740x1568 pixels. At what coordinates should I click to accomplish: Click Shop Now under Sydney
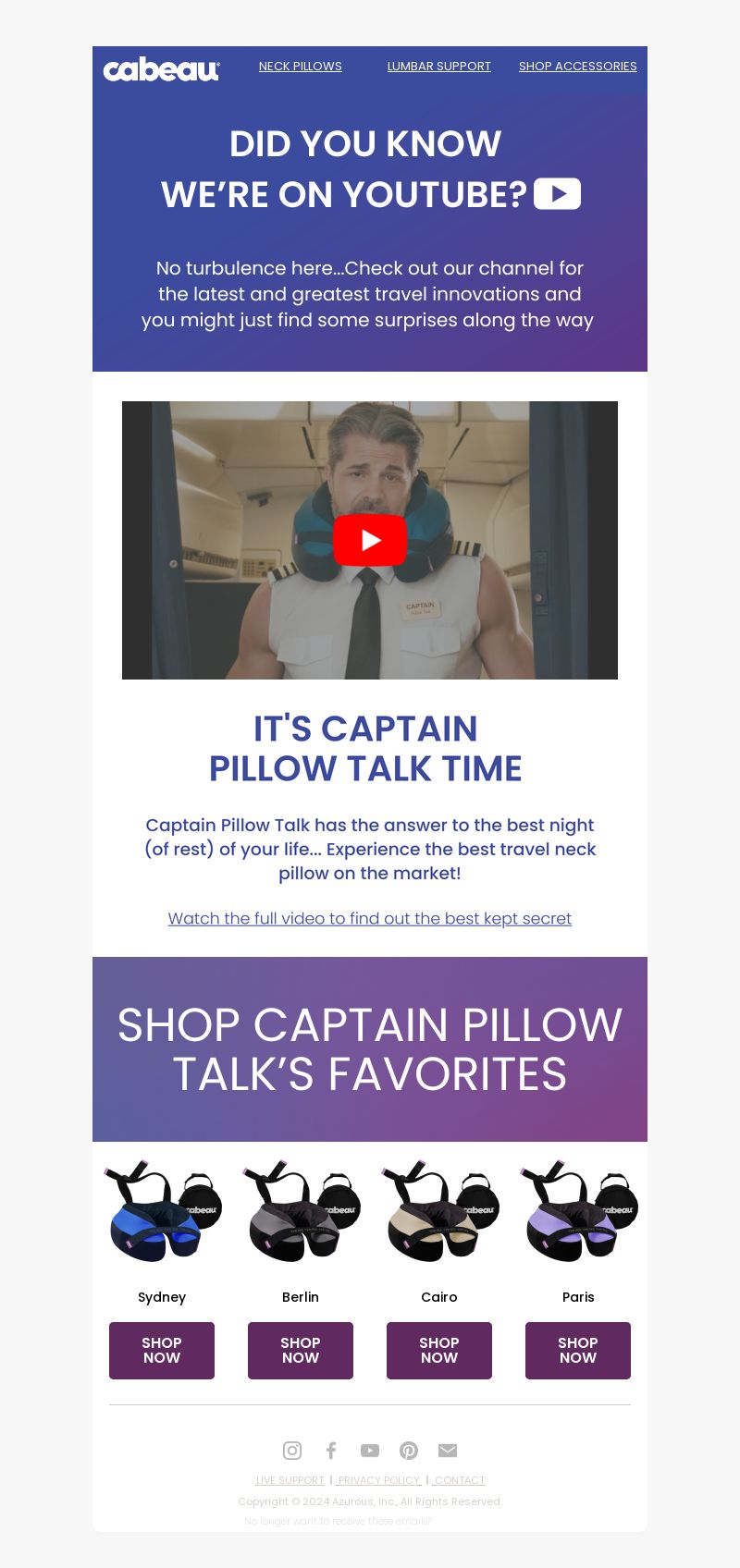point(162,1351)
